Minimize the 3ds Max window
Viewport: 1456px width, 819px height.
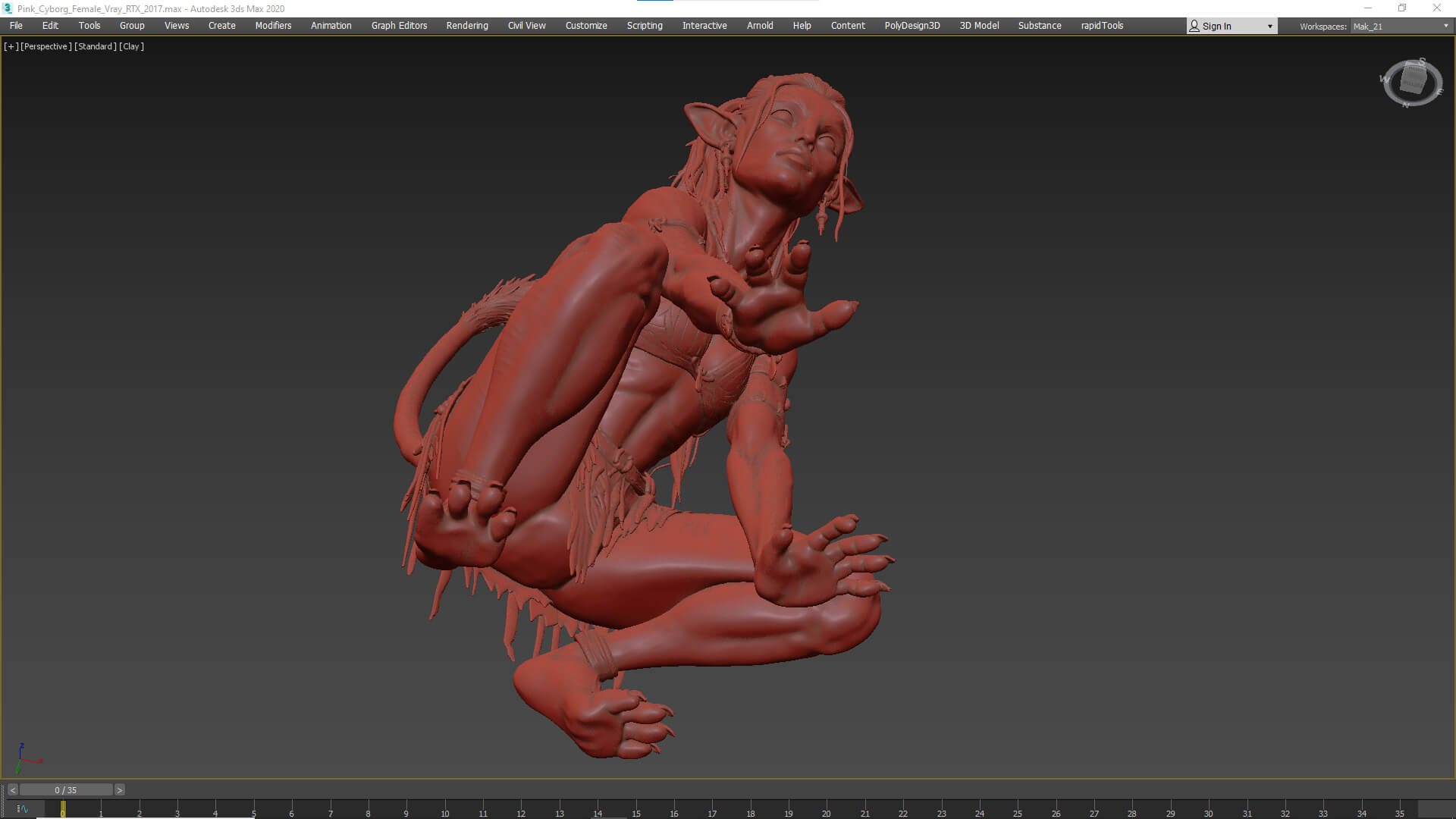click(1367, 8)
